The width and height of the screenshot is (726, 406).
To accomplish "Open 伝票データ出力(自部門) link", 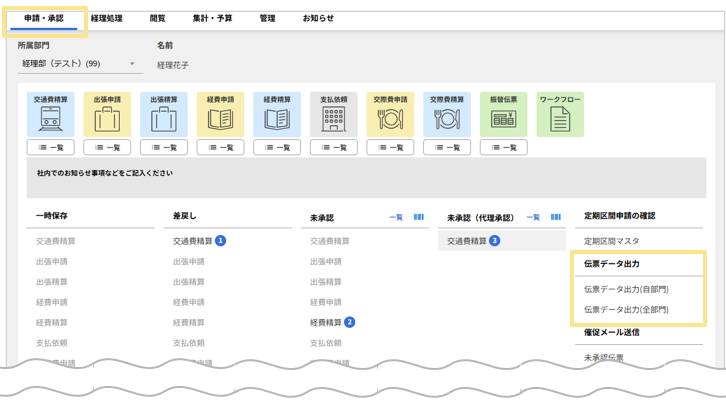I will [x=626, y=289].
